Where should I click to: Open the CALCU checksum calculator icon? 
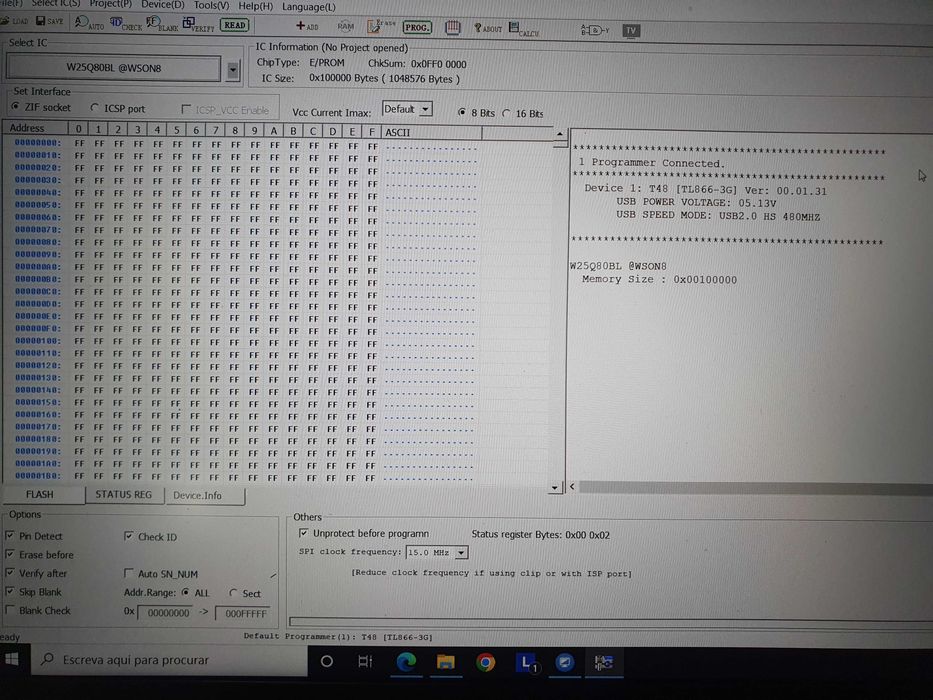[523, 29]
